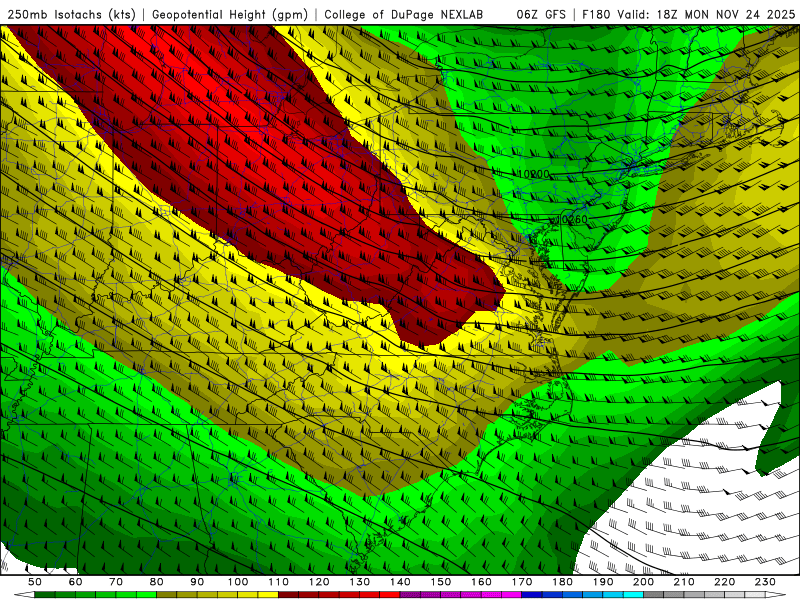
Task: Click the '60' value on the legend
Action: (75, 582)
